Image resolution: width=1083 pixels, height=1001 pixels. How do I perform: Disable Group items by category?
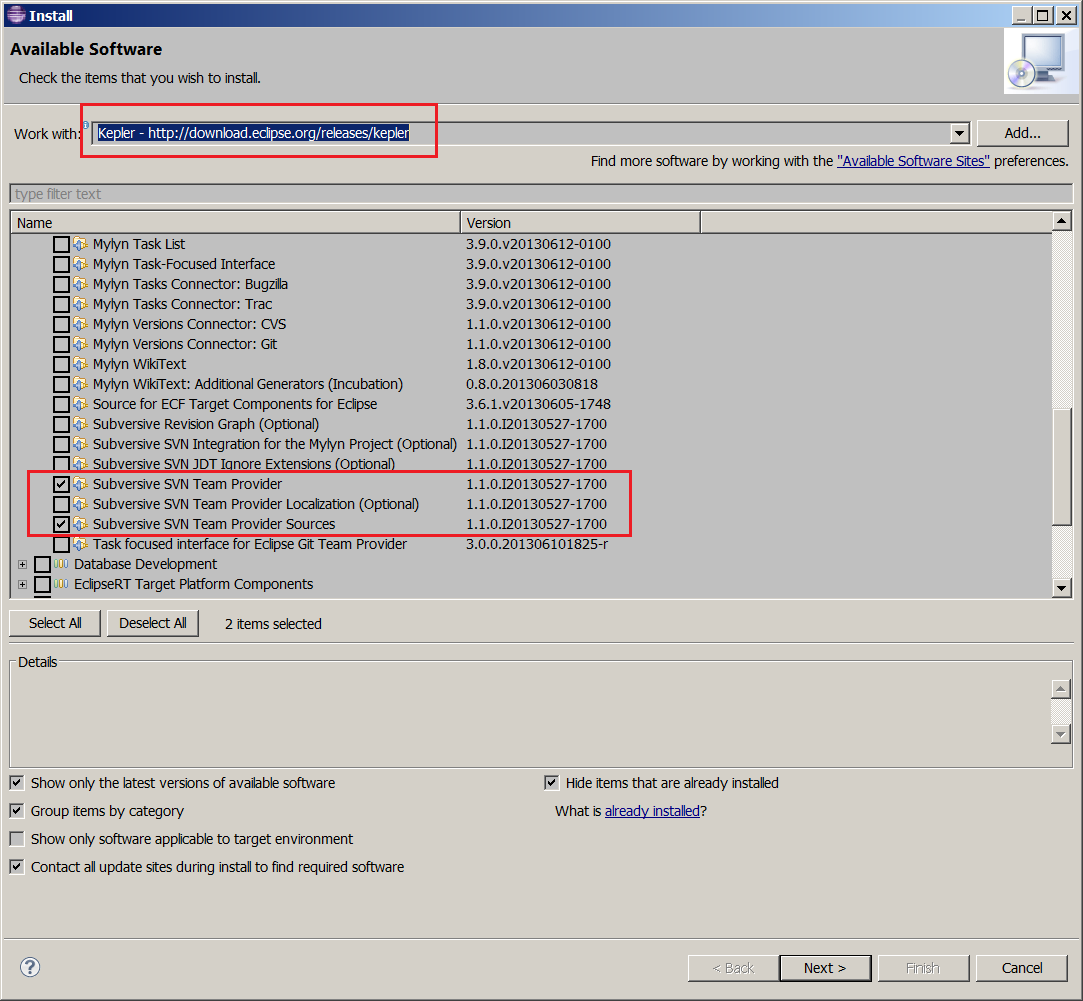[x=17, y=811]
